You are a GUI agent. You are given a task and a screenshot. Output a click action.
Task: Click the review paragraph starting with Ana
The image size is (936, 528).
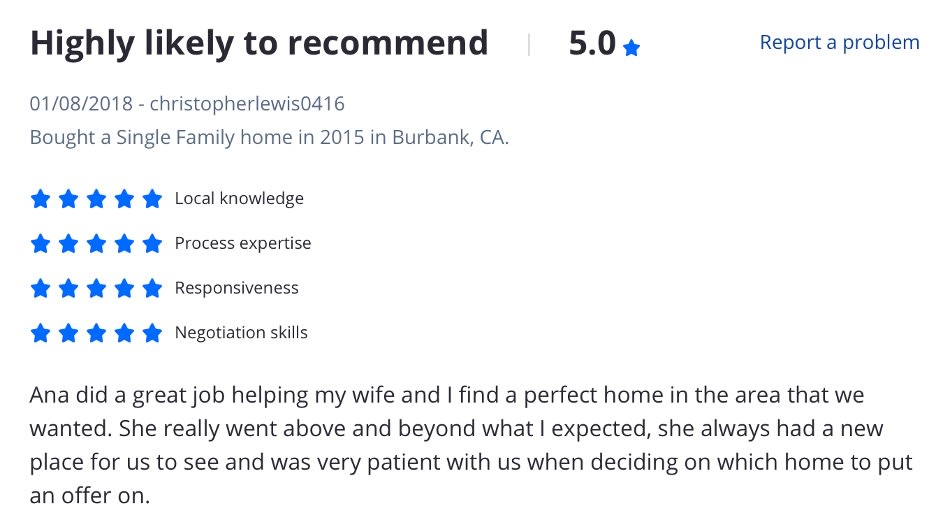[471, 445]
